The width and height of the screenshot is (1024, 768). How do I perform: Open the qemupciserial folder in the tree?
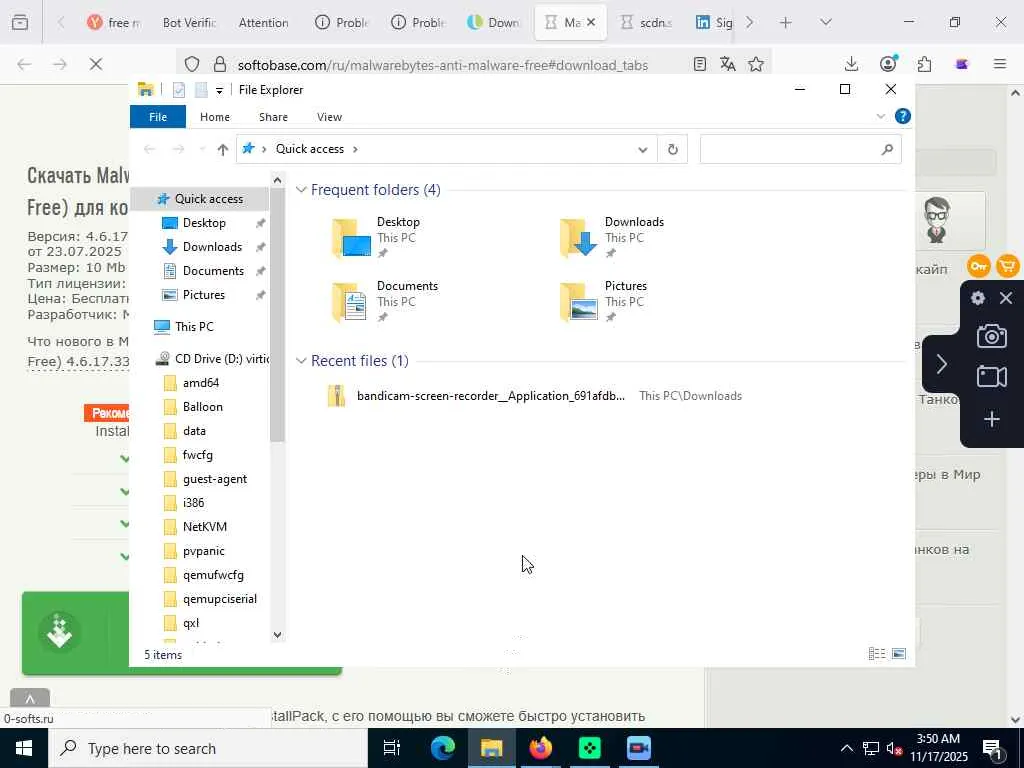coord(219,599)
